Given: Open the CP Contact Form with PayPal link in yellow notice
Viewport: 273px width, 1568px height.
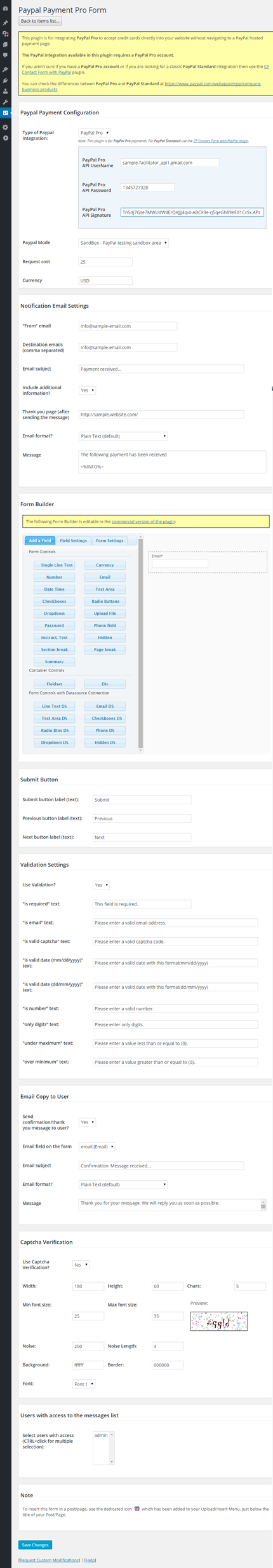Looking at the screenshot, I should pos(46,72).
